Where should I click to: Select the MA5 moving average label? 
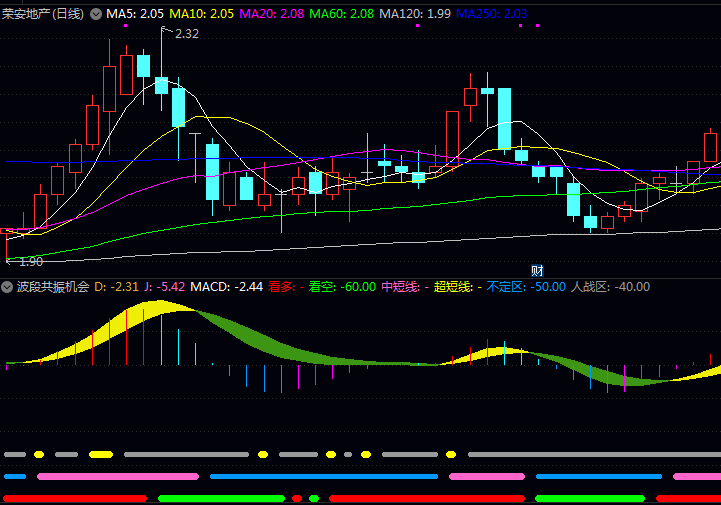[x=135, y=14]
